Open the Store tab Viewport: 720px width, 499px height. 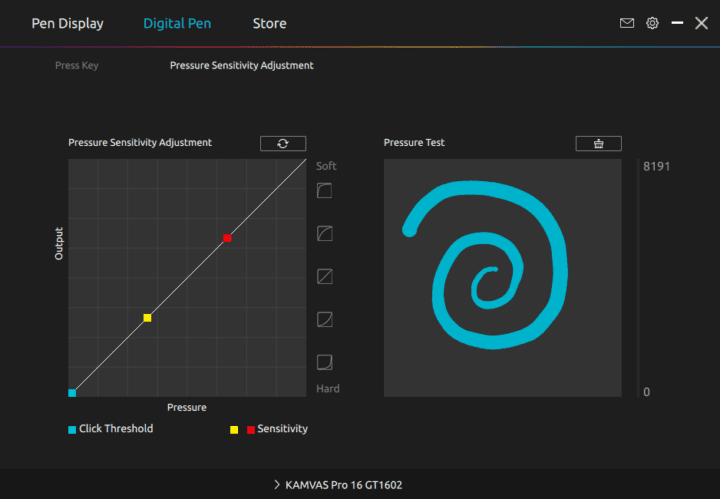click(x=269, y=23)
